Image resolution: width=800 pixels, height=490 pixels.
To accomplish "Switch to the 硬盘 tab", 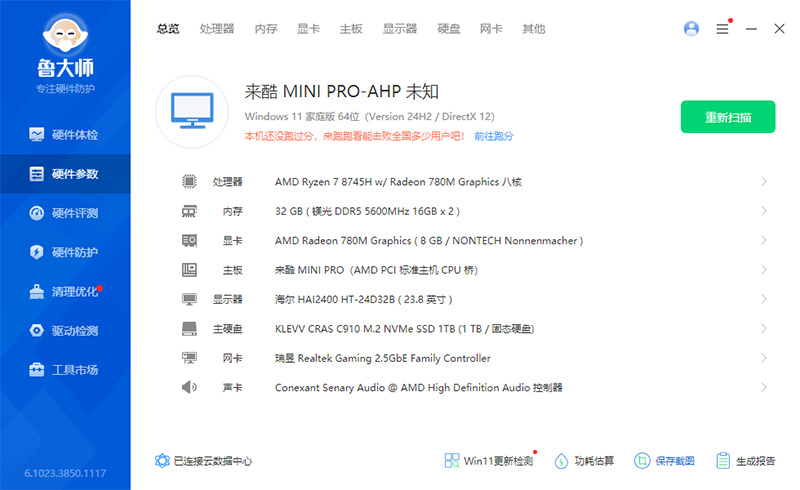I will pos(449,29).
